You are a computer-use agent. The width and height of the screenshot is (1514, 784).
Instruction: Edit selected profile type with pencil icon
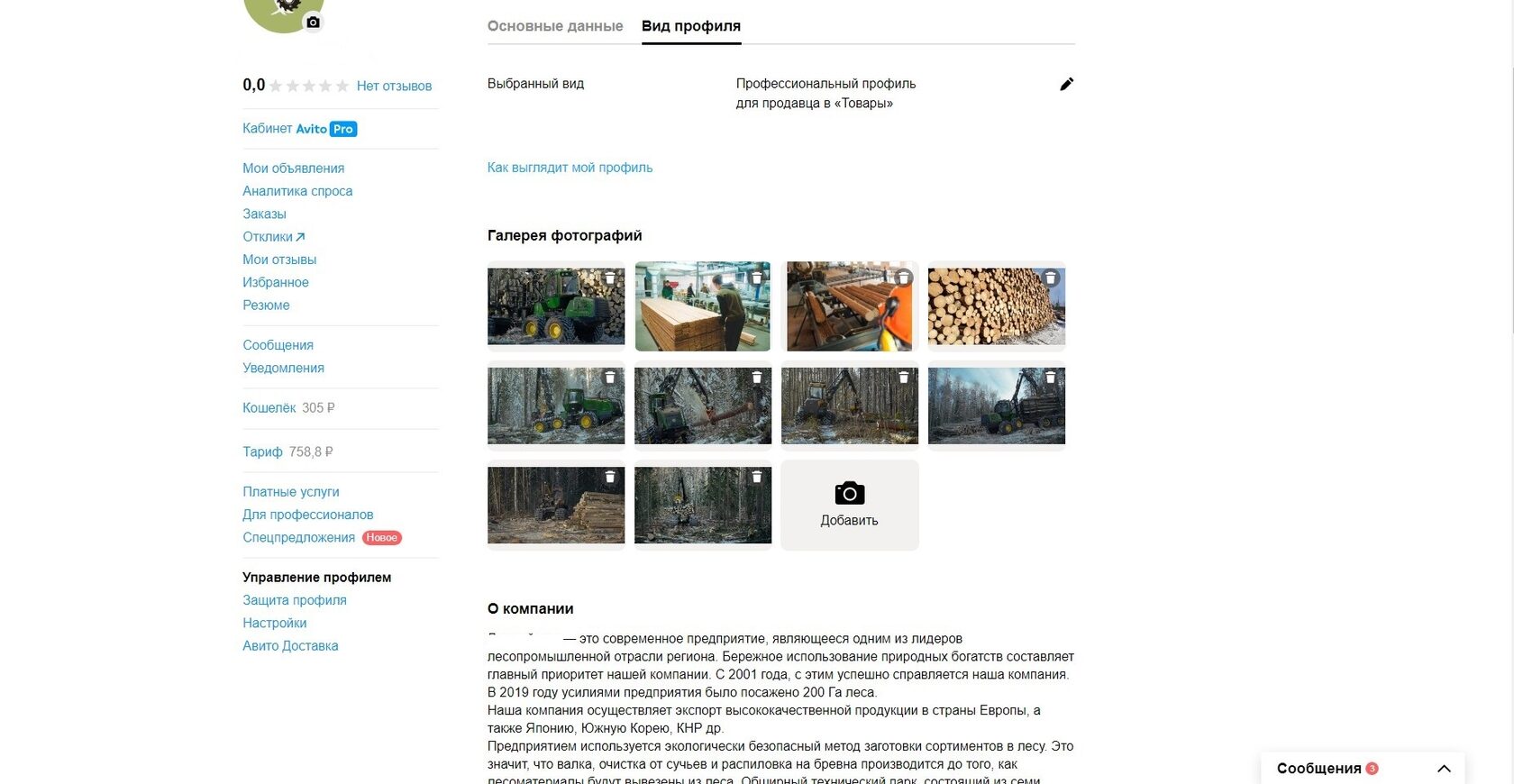1066,84
